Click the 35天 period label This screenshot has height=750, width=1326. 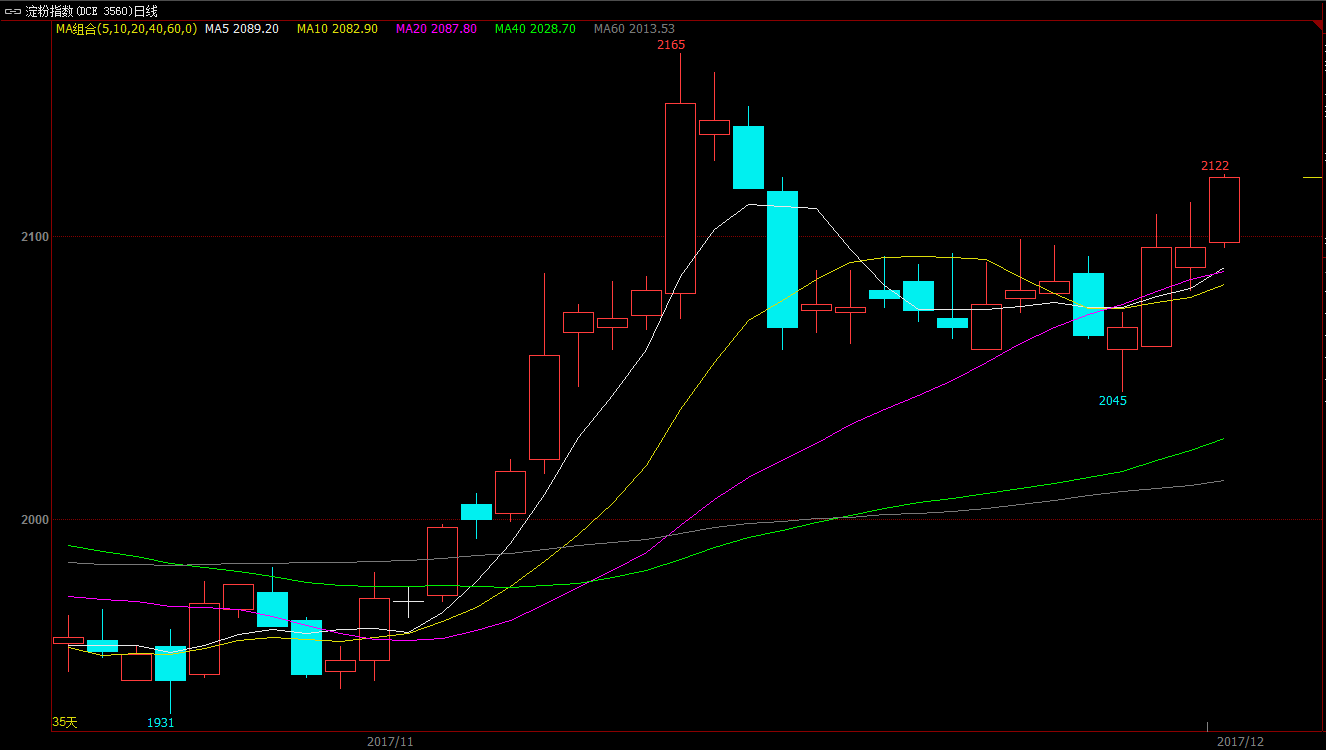(64, 721)
